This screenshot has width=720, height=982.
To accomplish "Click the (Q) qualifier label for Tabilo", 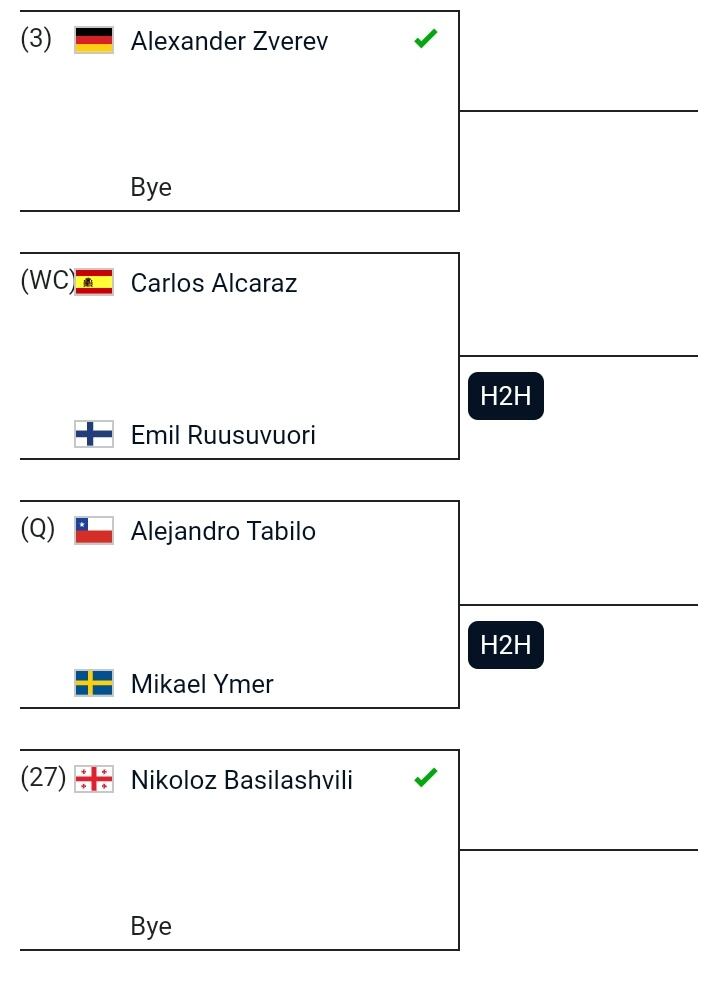I will point(38,529).
